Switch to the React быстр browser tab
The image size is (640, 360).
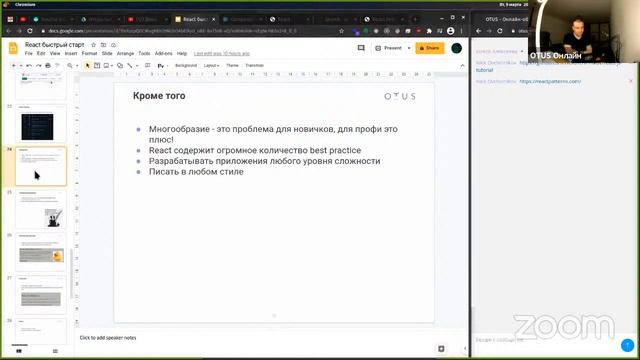[x=195, y=19]
